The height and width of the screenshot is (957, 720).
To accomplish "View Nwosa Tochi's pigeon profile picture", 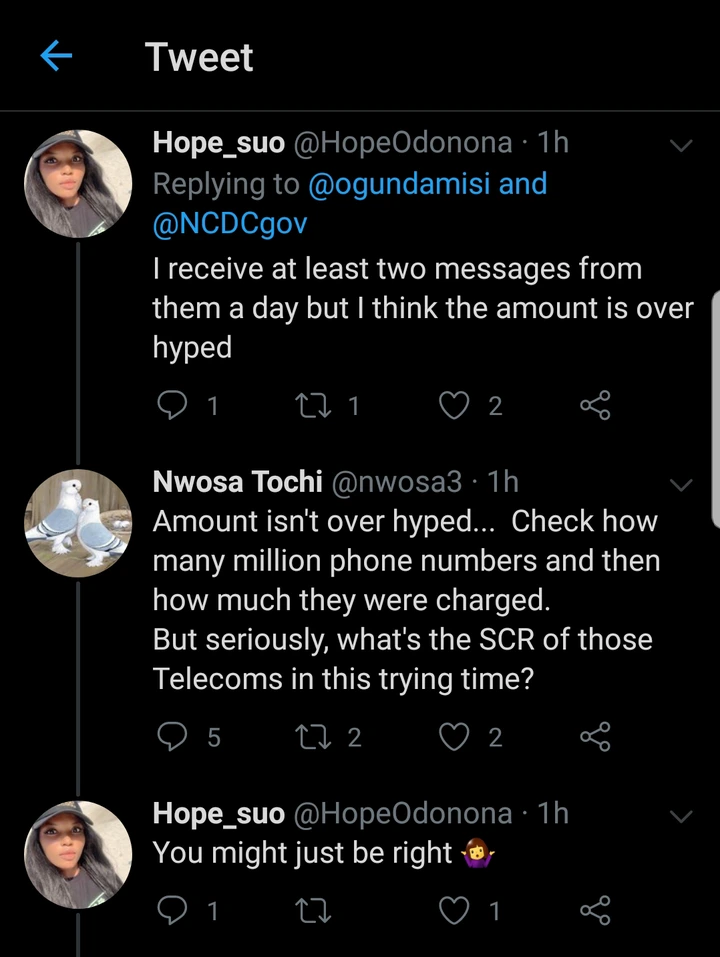I will click(78, 519).
